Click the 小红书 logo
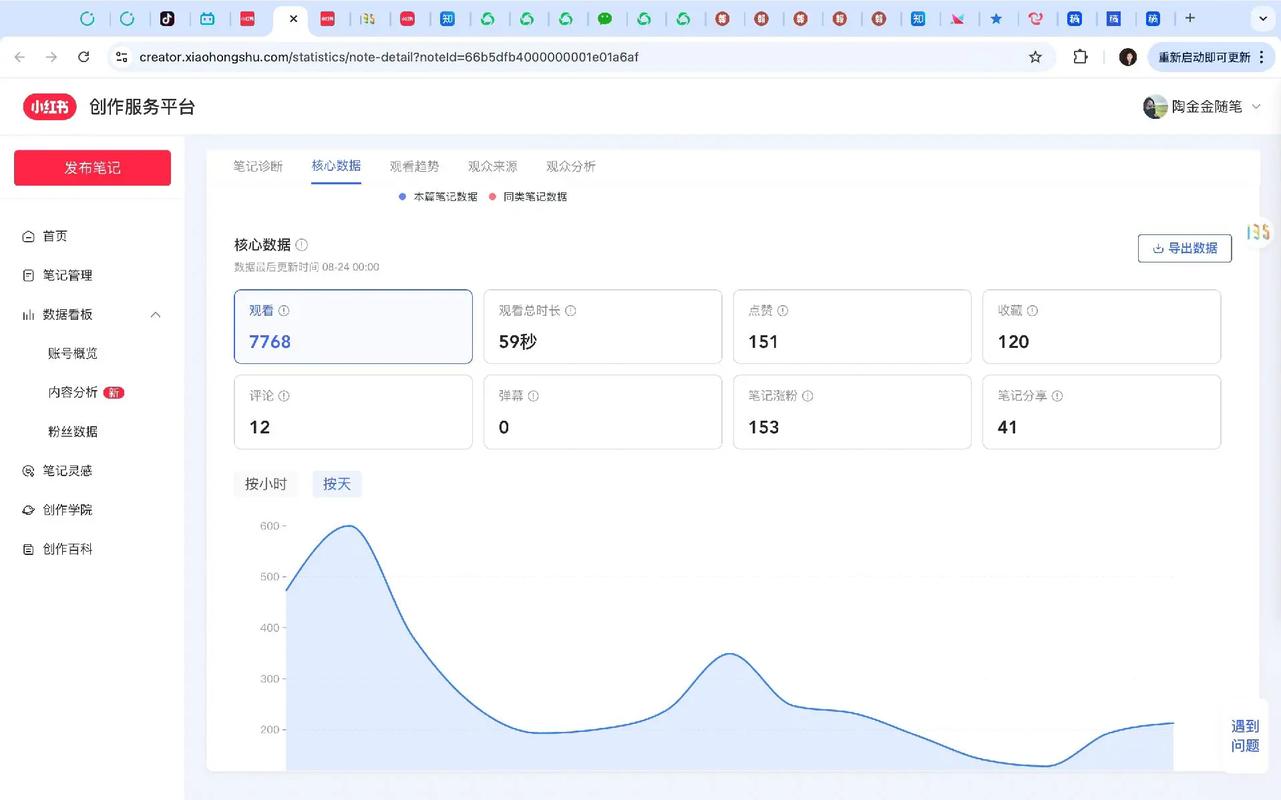 point(49,107)
